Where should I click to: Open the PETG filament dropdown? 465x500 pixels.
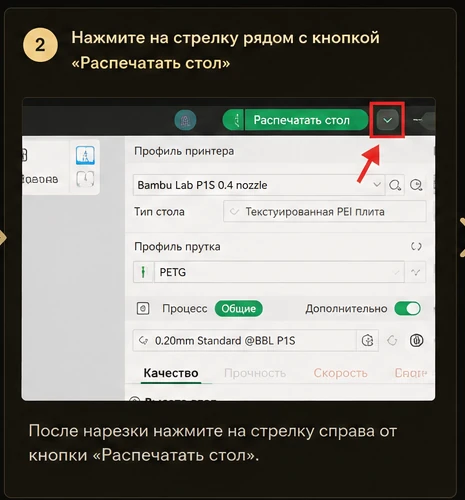pos(279,272)
